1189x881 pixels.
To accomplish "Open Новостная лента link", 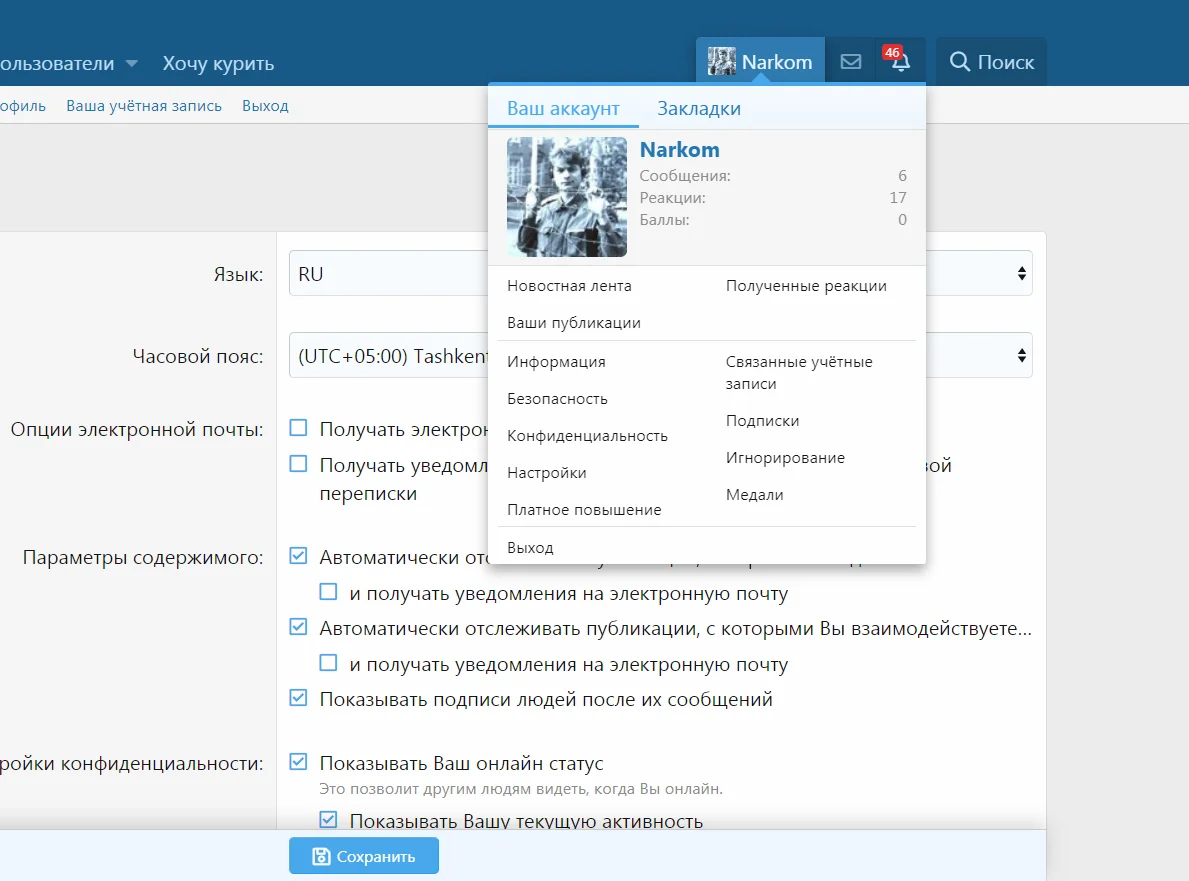I will 569,286.
